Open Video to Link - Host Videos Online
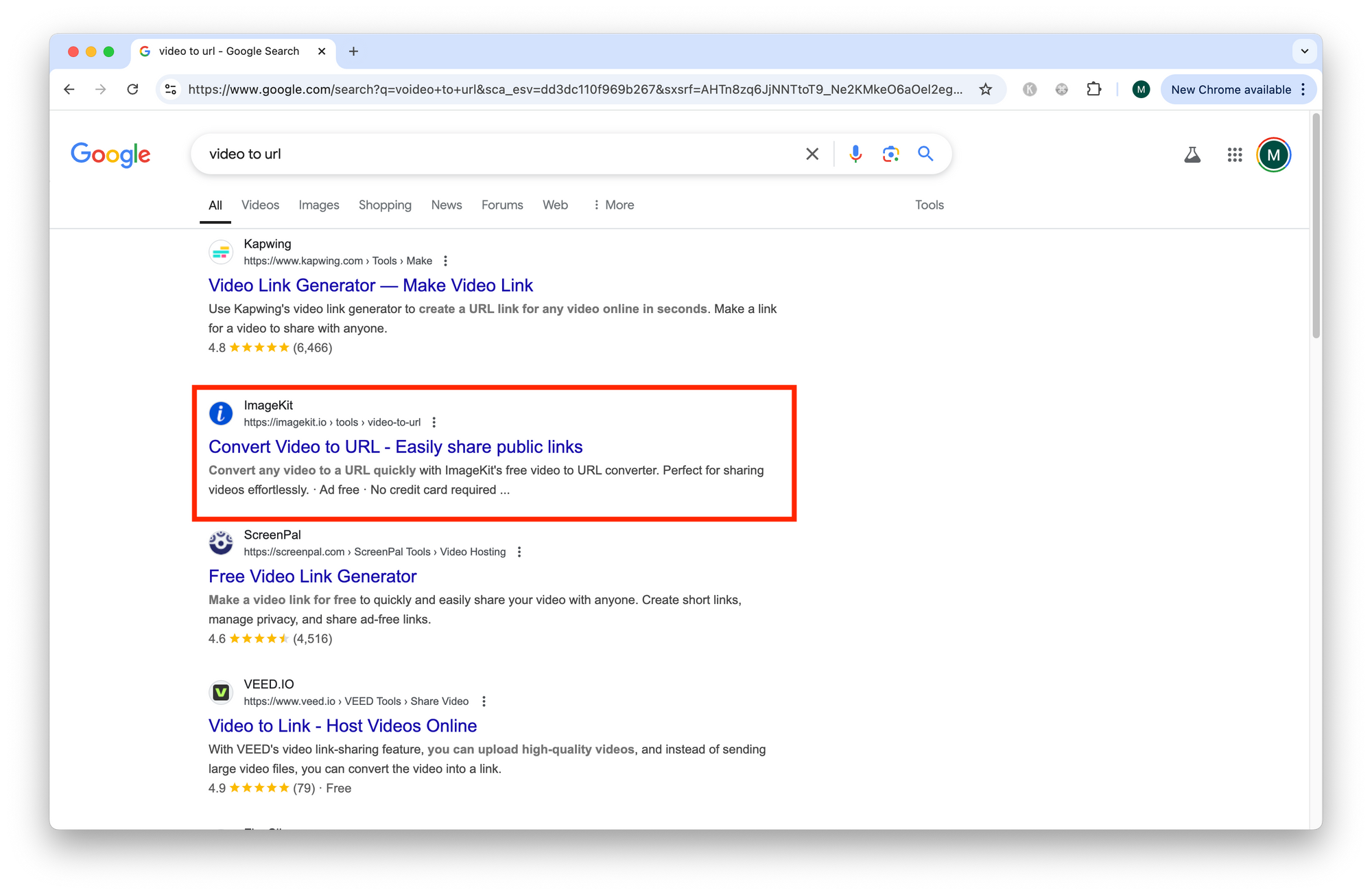 pos(343,726)
